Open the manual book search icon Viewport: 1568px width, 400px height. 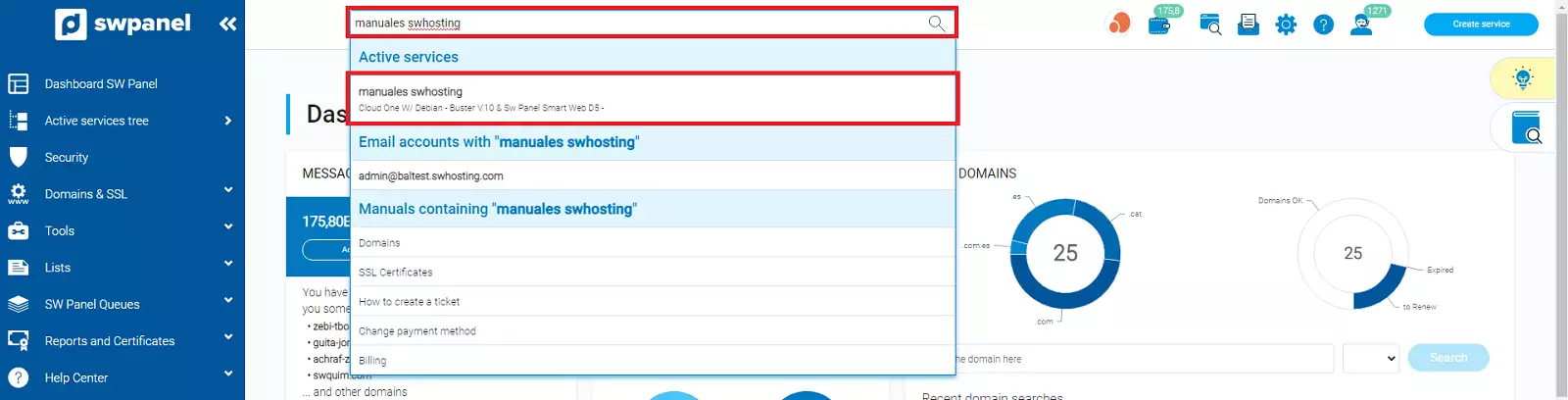(1525, 127)
